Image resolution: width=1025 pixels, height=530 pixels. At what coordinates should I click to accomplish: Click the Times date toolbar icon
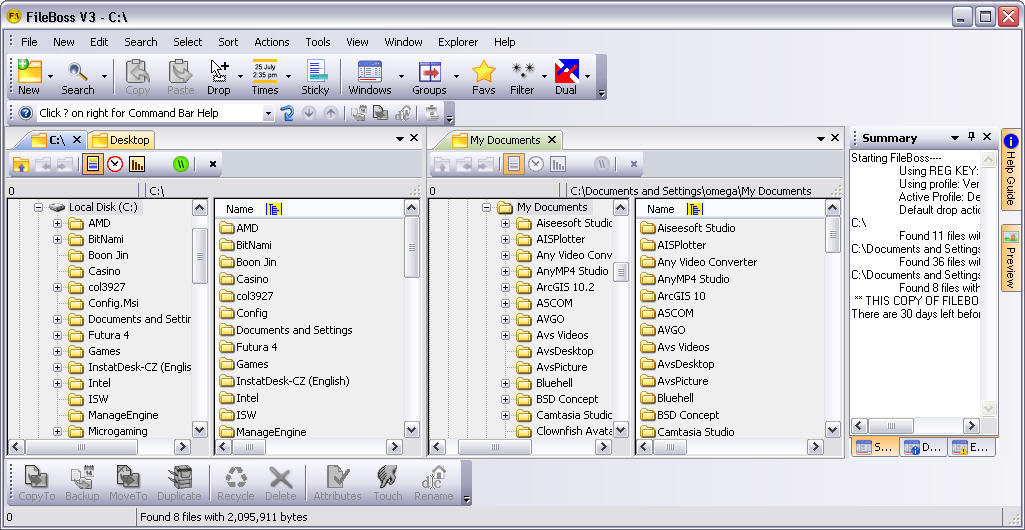[x=265, y=71]
